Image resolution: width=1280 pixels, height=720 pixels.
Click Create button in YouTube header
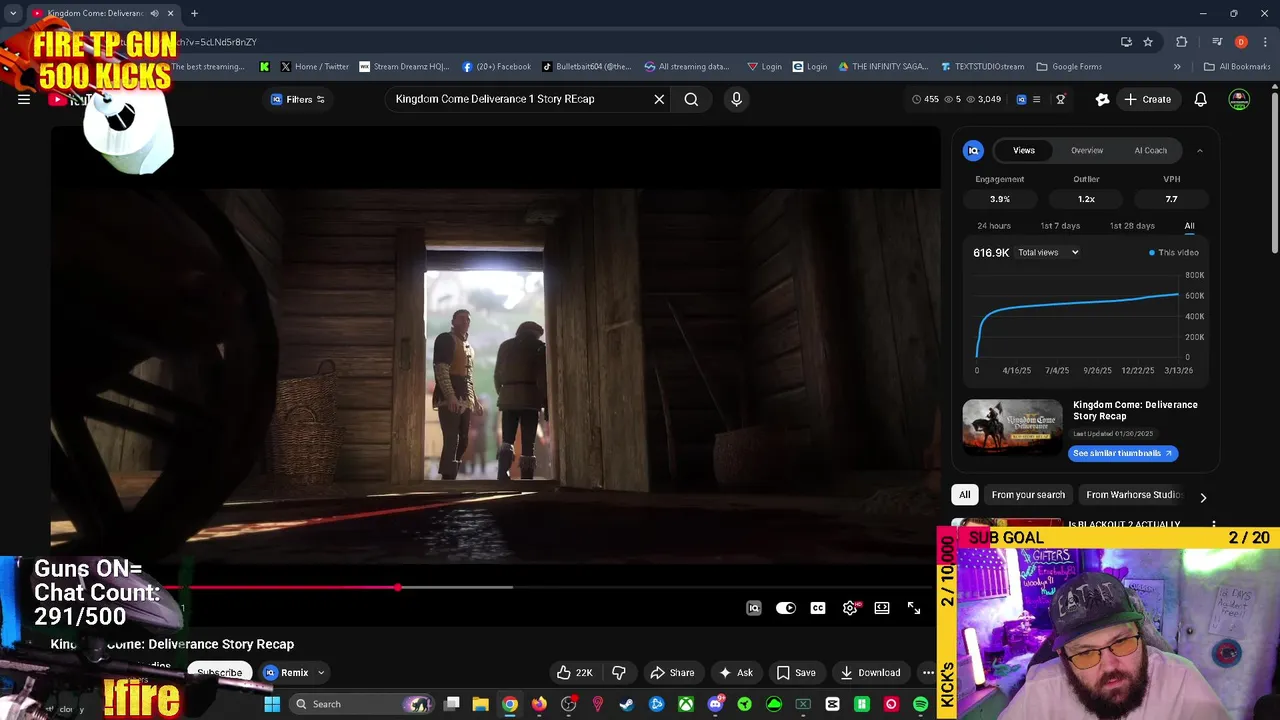pyautogui.click(x=1148, y=99)
